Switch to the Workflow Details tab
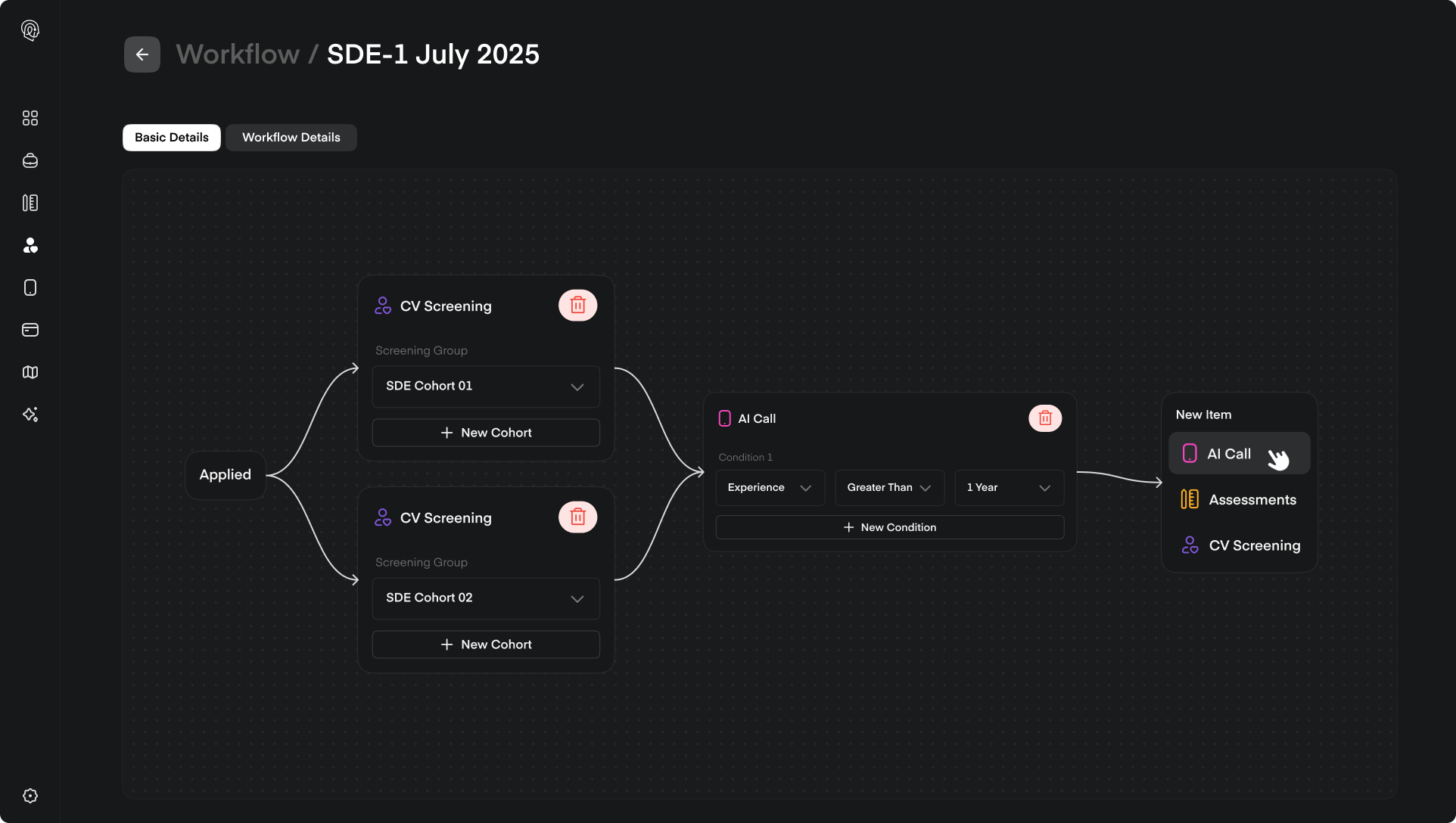The height and width of the screenshot is (823, 1456). click(x=291, y=138)
